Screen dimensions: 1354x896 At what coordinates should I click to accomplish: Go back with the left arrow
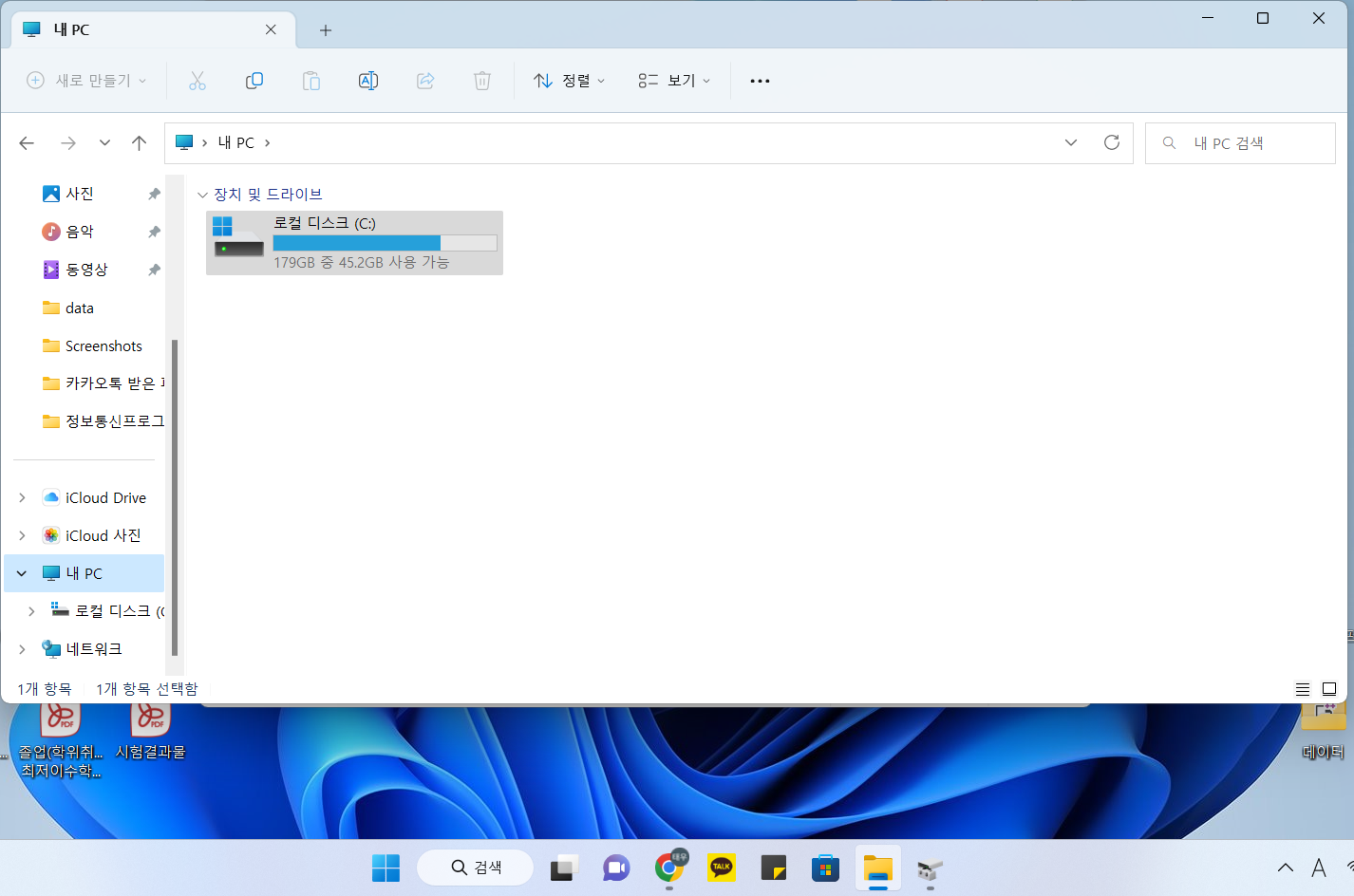(27, 143)
